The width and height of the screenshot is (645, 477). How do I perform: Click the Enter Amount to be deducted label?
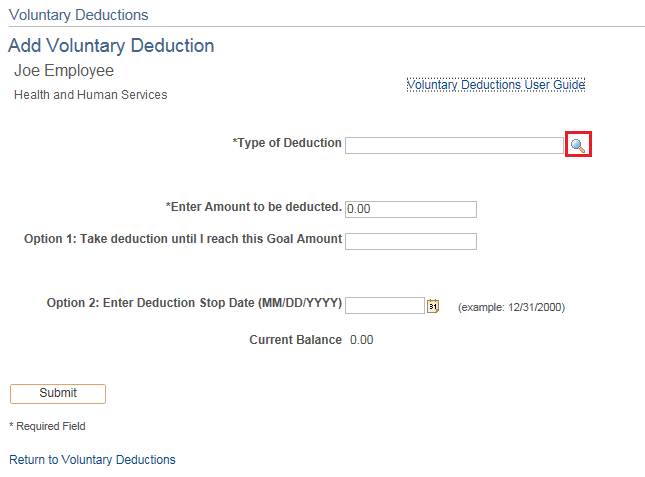pos(253,207)
